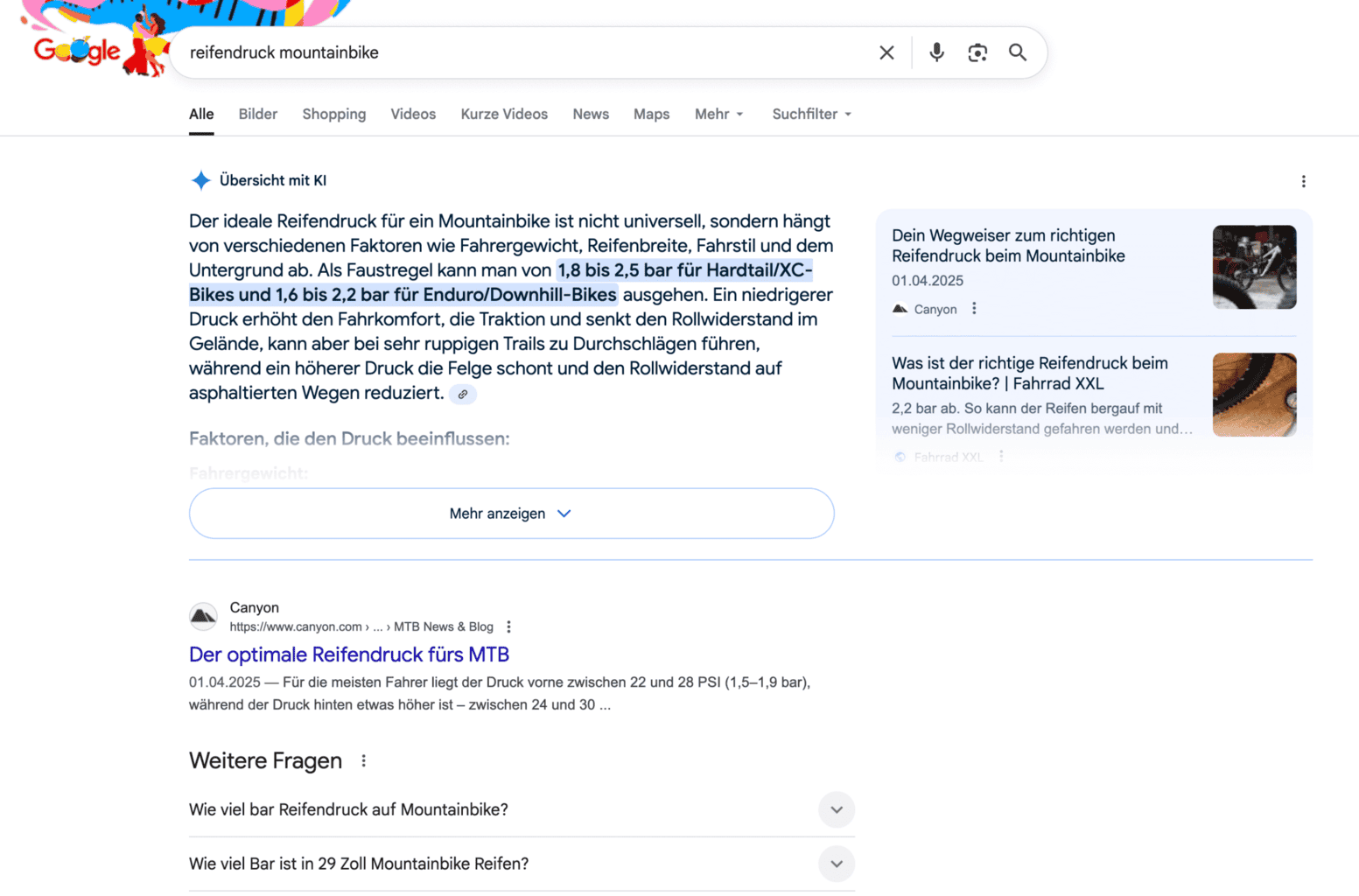Expand 'Wie viel Bar ist in 29 Zoll' question
The width and height of the screenshot is (1359, 896).
point(522,864)
